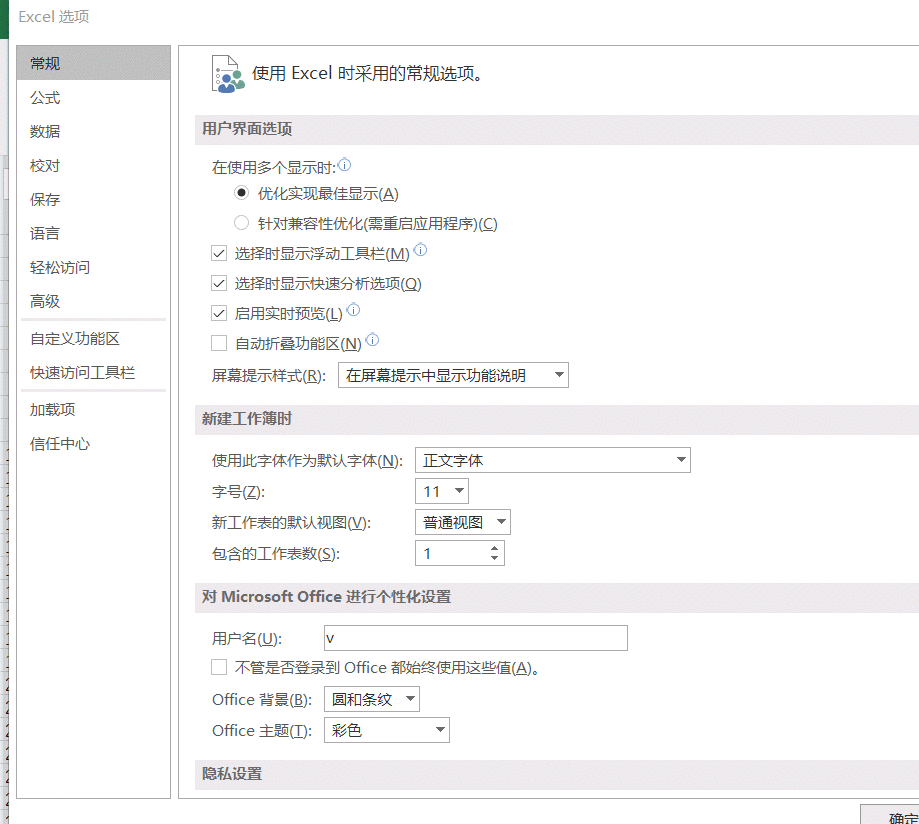Open 数据 options category
Image resolution: width=919 pixels, height=824 pixels.
pos(93,131)
